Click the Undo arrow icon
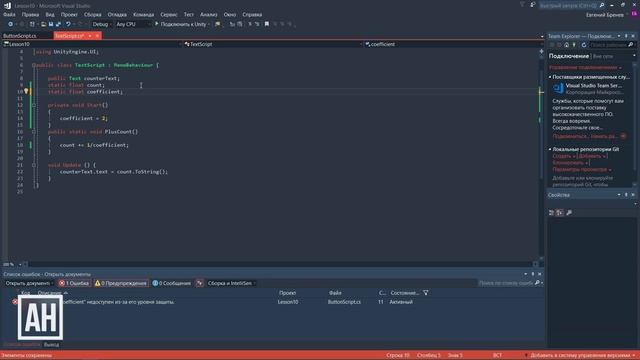Image resolution: width=640 pixels, height=360 pixels. [68, 24]
